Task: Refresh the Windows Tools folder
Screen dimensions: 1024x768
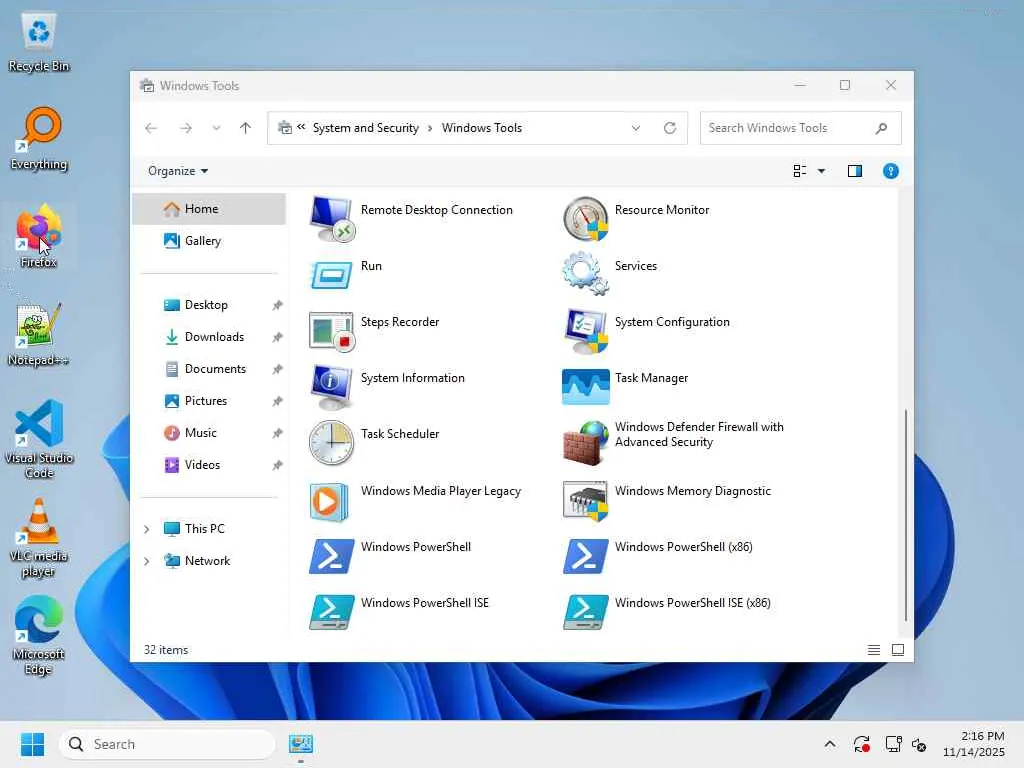Action: point(669,128)
